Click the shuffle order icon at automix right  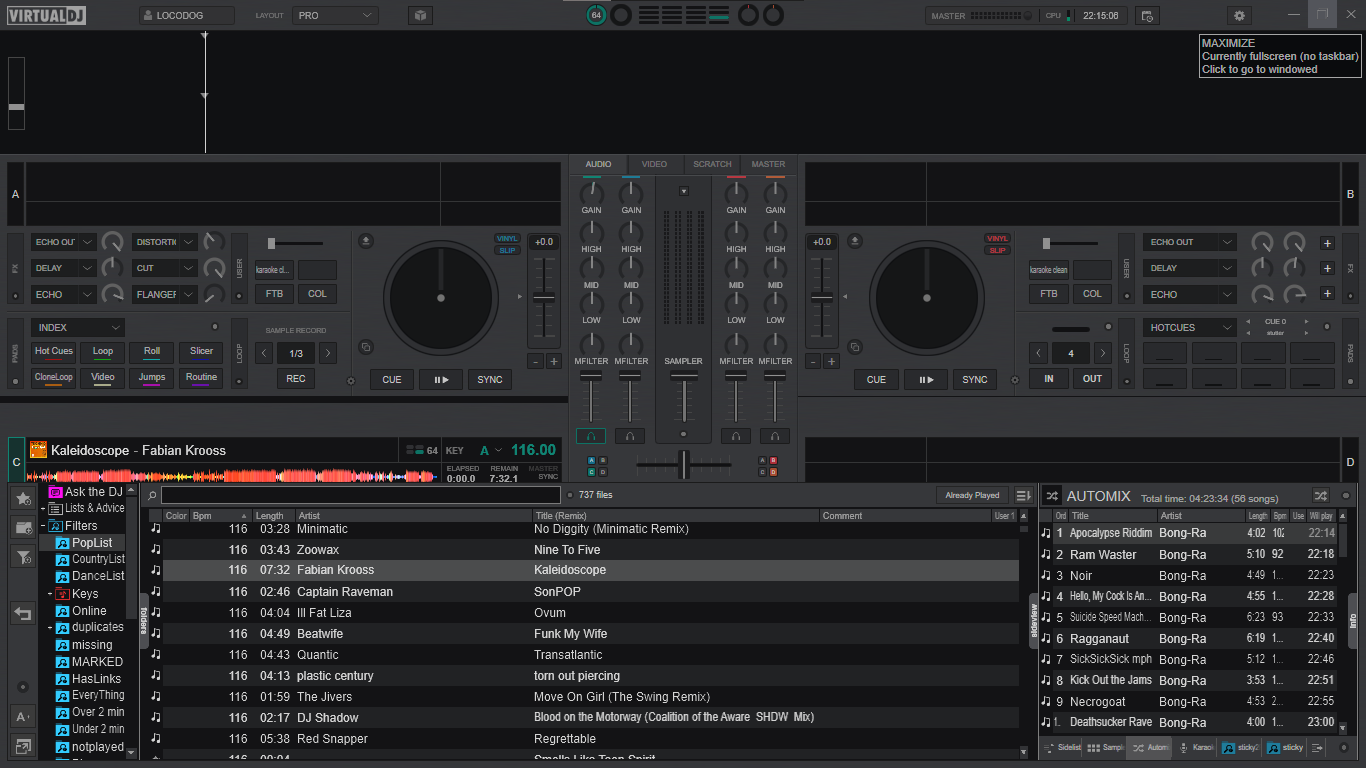(1320, 496)
